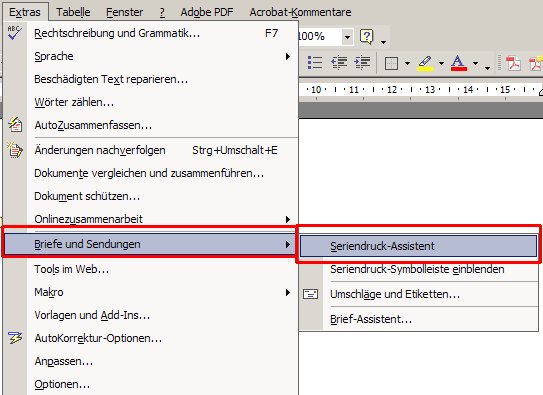Image resolution: width=543 pixels, height=395 pixels.
Task: Click the Adobe PDF convert icon
Action: click(x=513, y=63)
